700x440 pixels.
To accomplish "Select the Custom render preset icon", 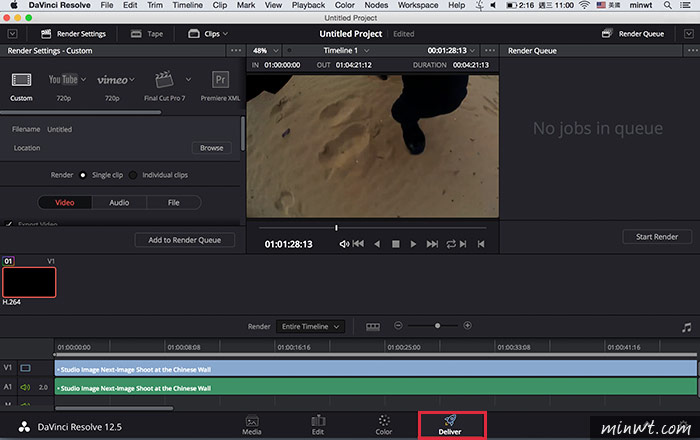I will [x=21, y=80].
